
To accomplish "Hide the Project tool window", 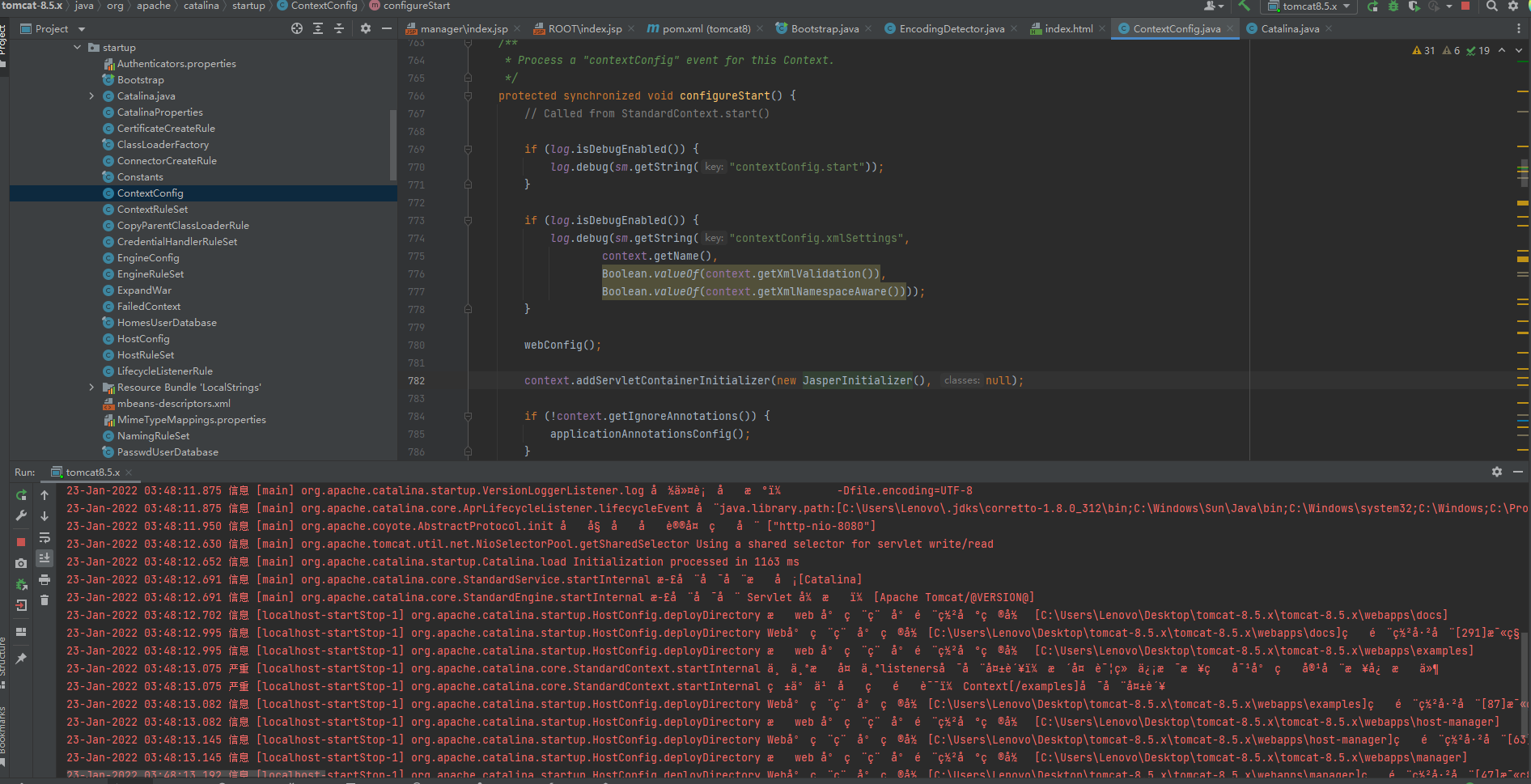I will point(387,28).
